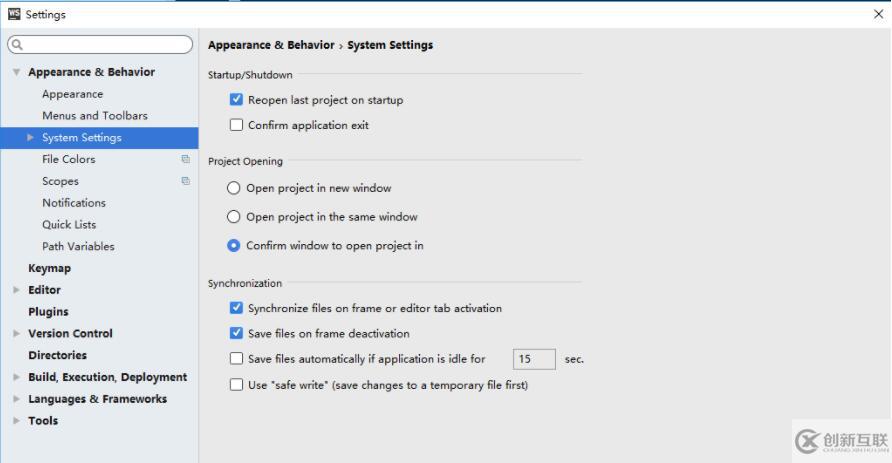Enable Use "safe write" option
Viewport: 892px width, 463px height.
pyautogui.click(x=236, y=385)
